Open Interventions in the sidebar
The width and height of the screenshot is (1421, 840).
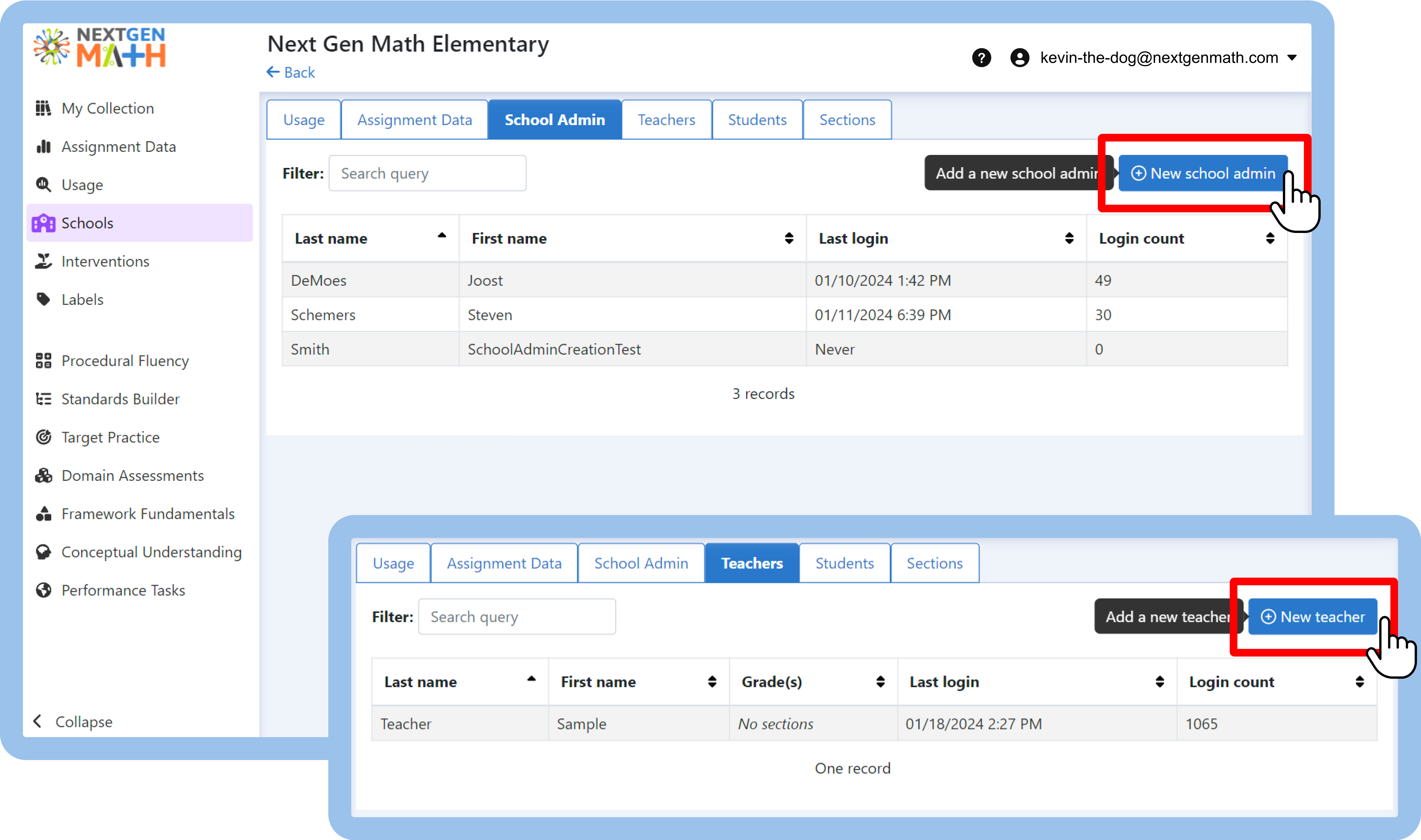(x=105, y=261)
